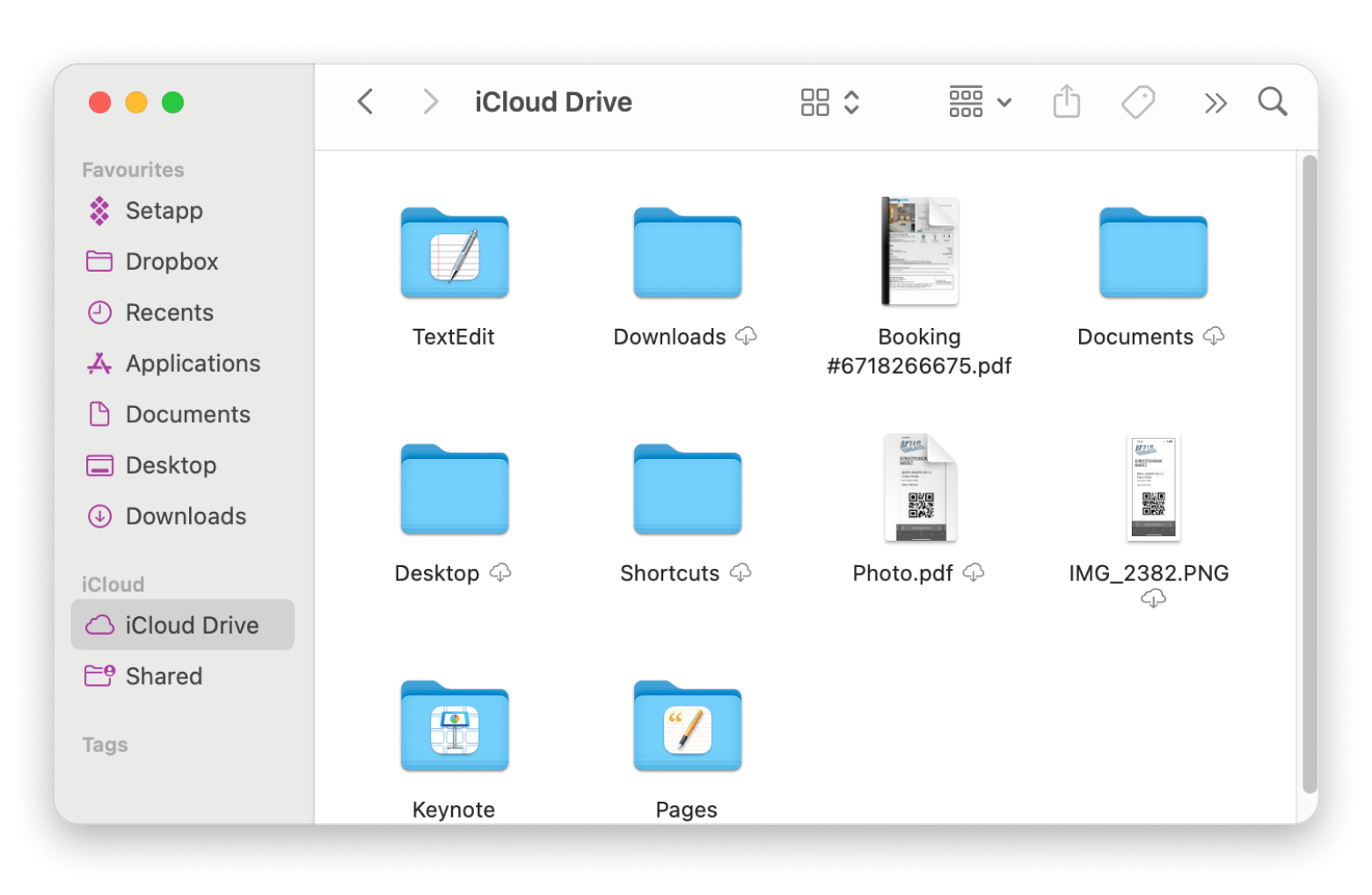The width and height of the screenshot is (1372, 895).
Task: Select Desktop in the sidebar
Action: point(183,466)
